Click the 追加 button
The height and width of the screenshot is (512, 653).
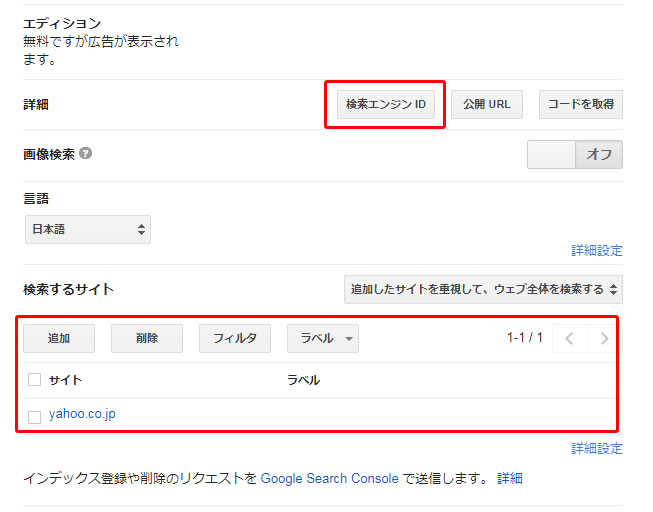tap(59, 338)
